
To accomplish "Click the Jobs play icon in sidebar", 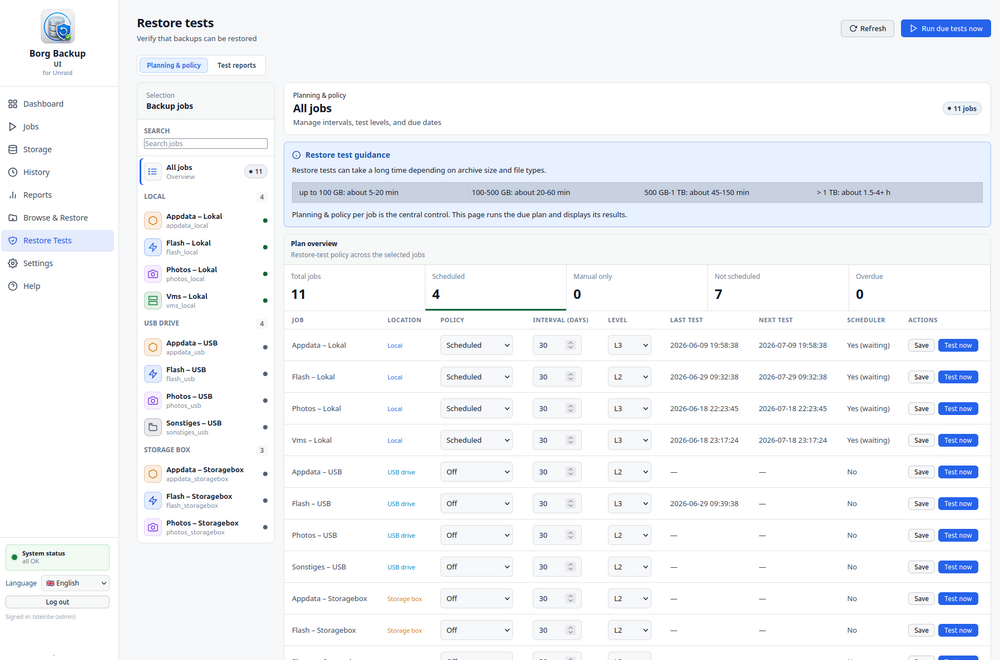I will click(x=13, y=127).
